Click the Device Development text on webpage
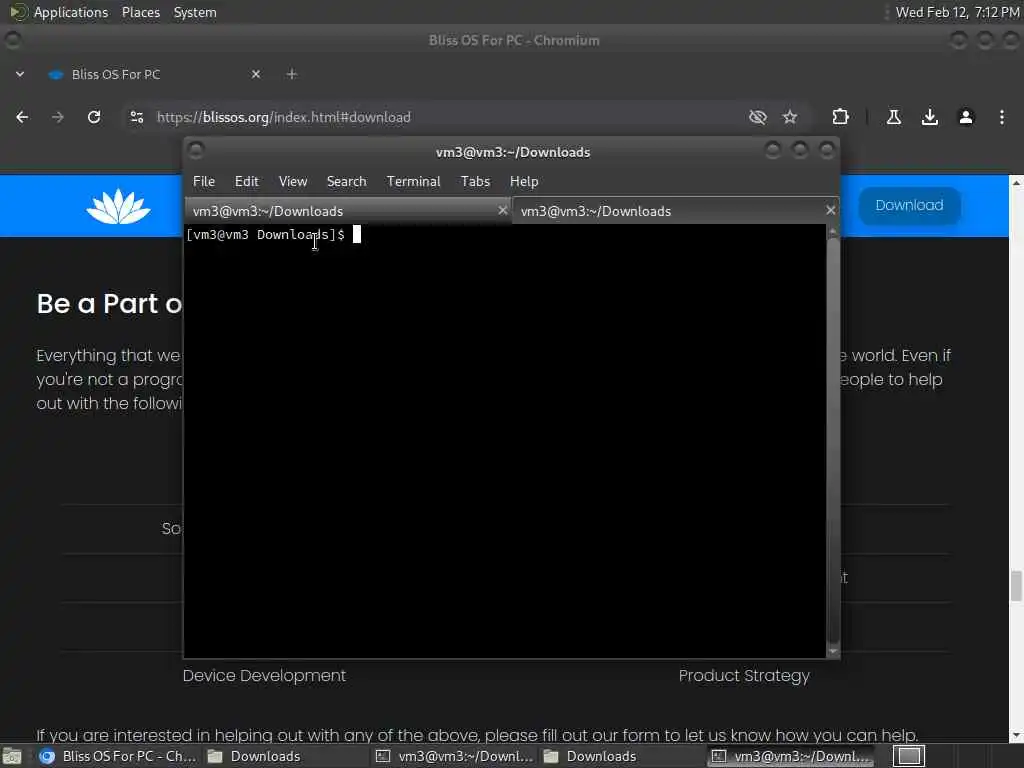Viewport: 1024px width, 768px height. (x=264, y=675)
